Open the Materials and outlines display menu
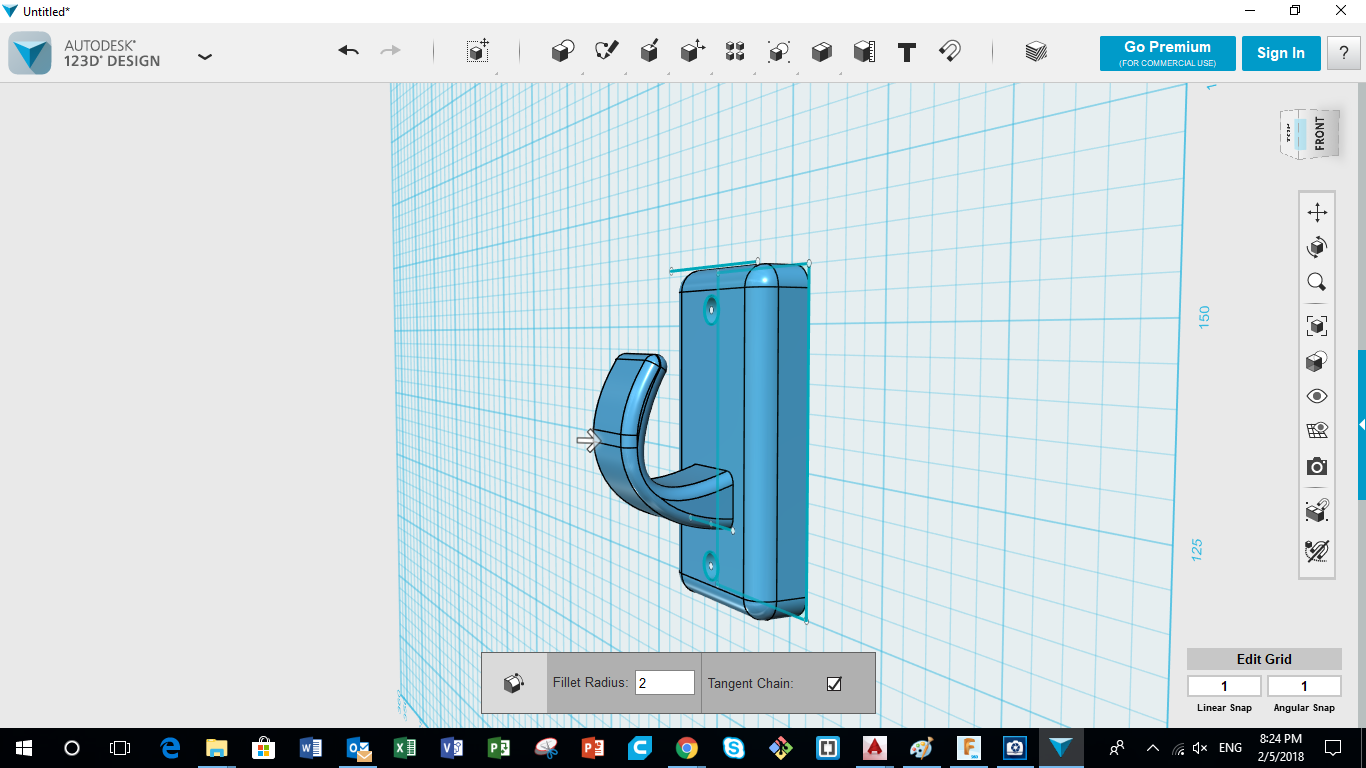The height and width of the screenshot is (768, 1366). [x=1317, y=361]
